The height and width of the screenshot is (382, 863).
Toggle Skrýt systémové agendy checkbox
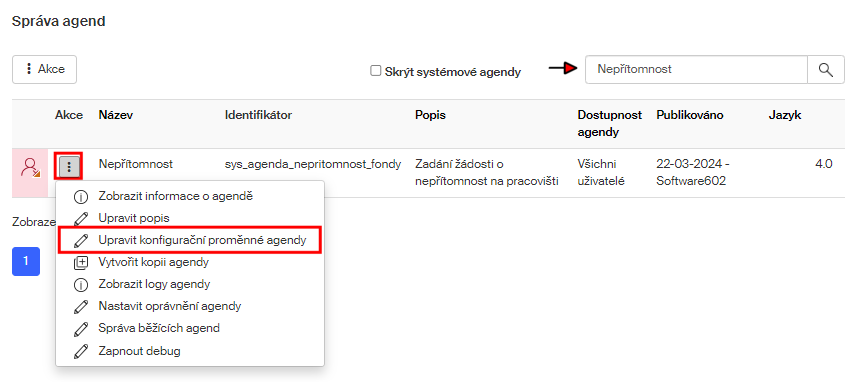coord(375,70)
